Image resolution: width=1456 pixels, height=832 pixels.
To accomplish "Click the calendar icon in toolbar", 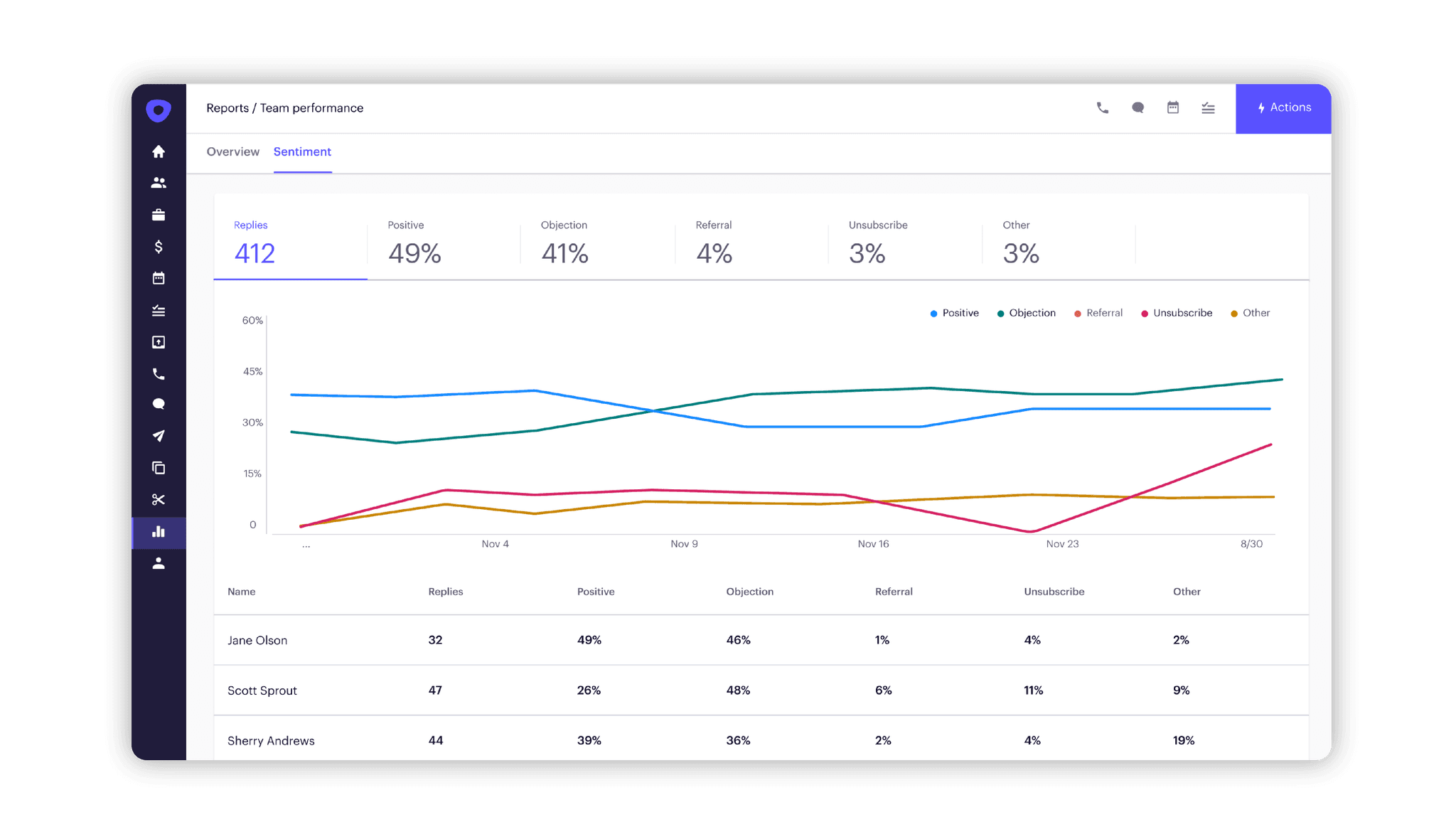I will point(1172,107).
